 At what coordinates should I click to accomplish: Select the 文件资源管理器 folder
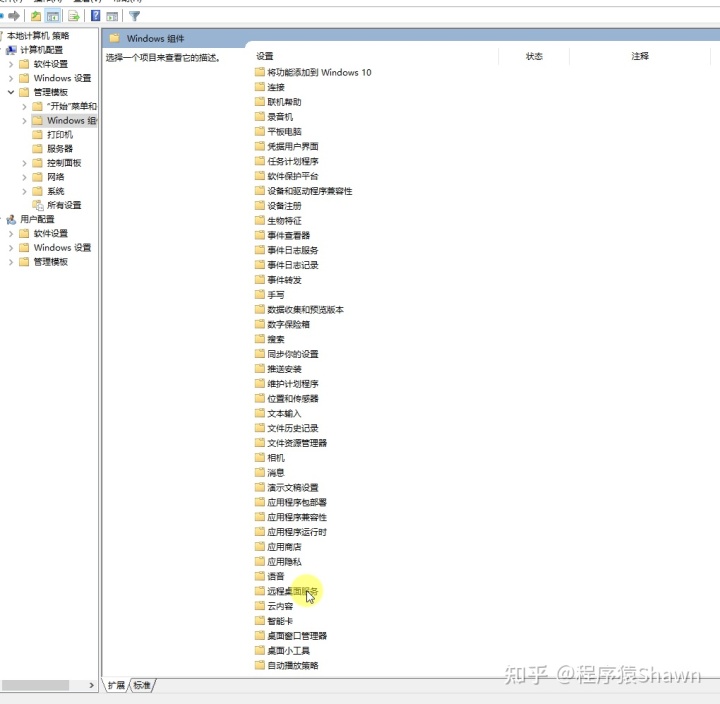point(297,443)
